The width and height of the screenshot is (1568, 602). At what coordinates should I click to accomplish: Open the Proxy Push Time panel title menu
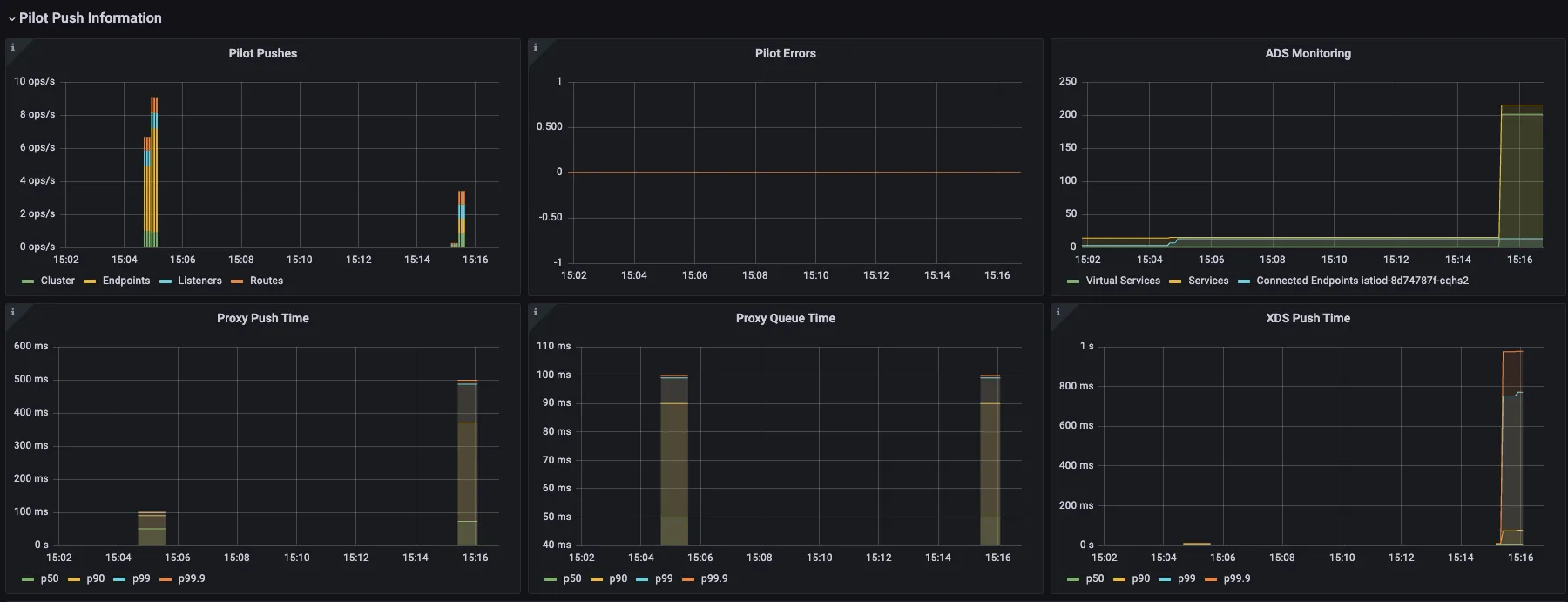click(x=263, y=318)
